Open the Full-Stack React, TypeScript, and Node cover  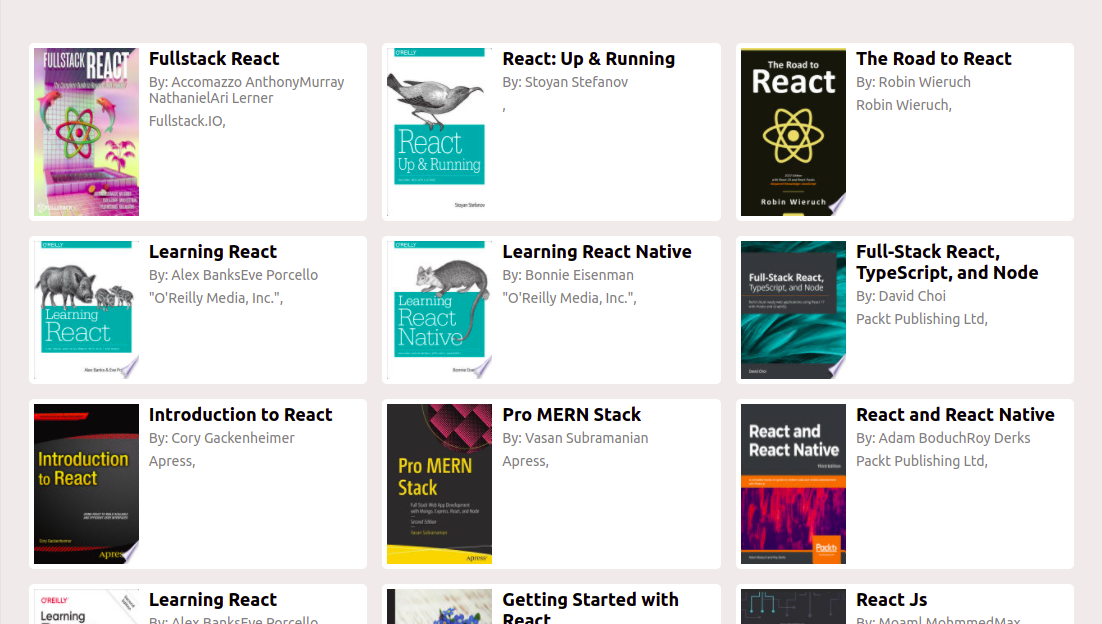point(792,309)
